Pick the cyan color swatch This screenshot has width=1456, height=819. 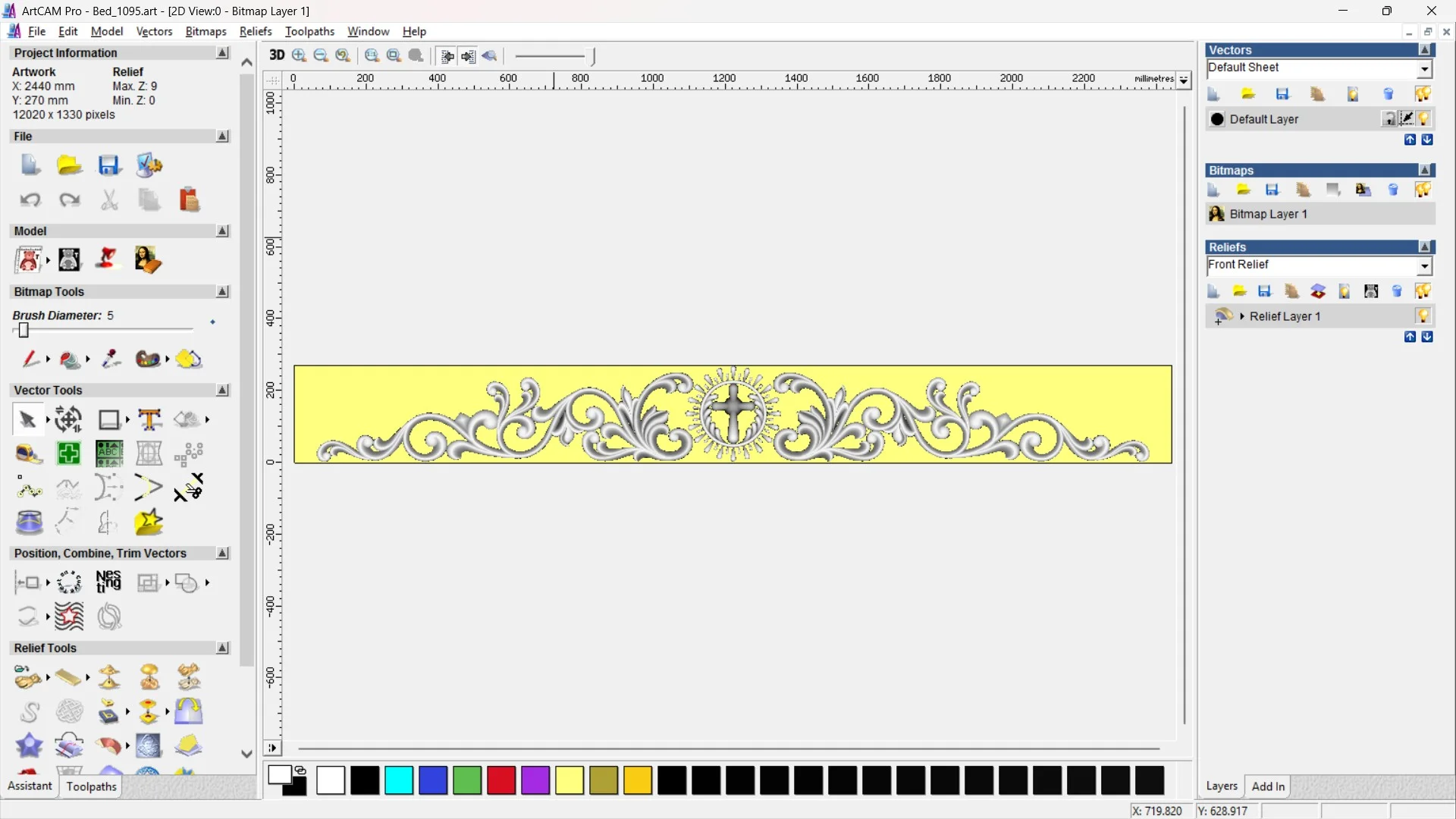[x=399, y=780]
